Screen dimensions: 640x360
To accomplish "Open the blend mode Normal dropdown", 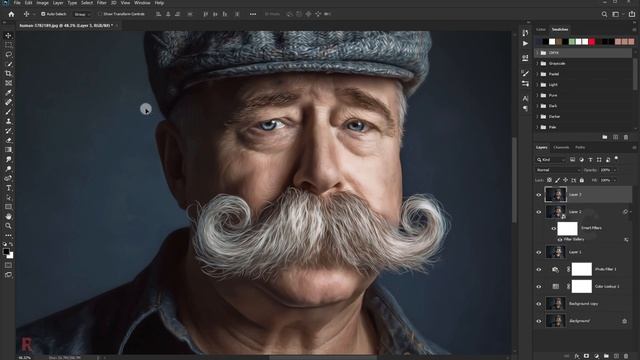I will [558, 170].
